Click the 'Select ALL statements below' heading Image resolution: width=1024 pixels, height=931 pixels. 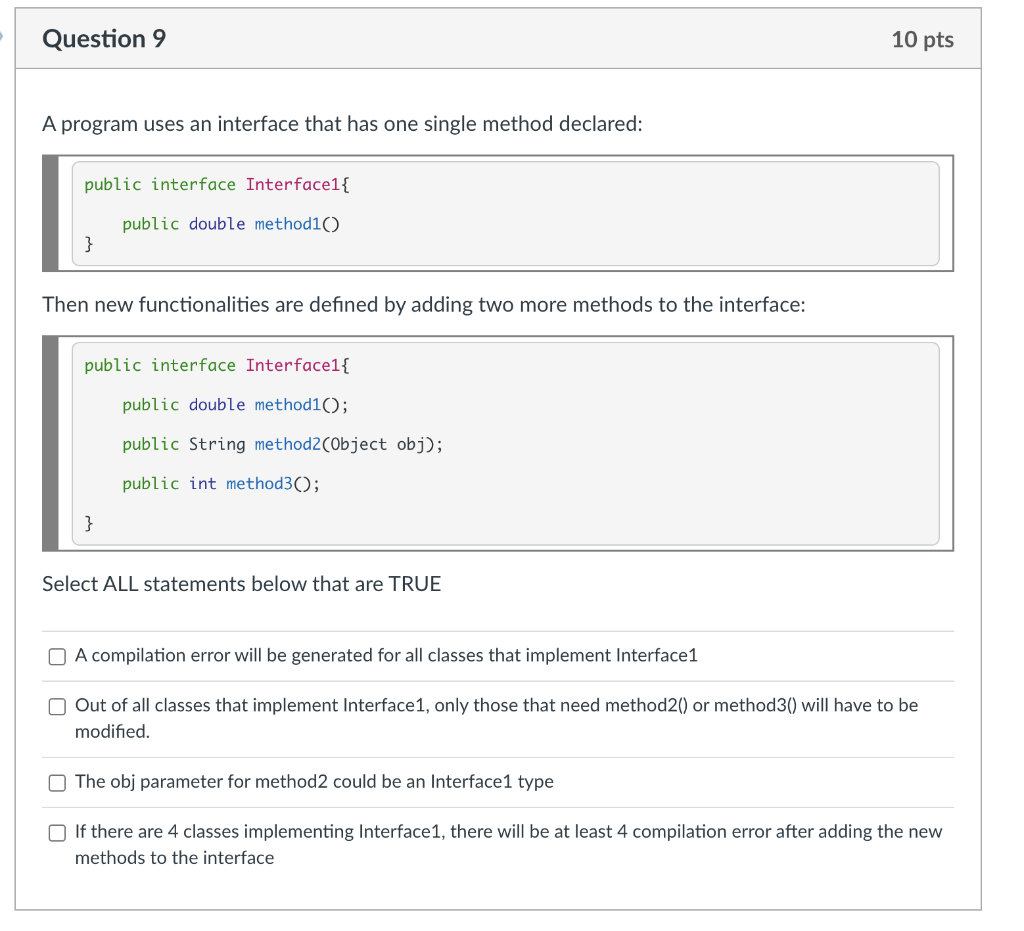241,584
